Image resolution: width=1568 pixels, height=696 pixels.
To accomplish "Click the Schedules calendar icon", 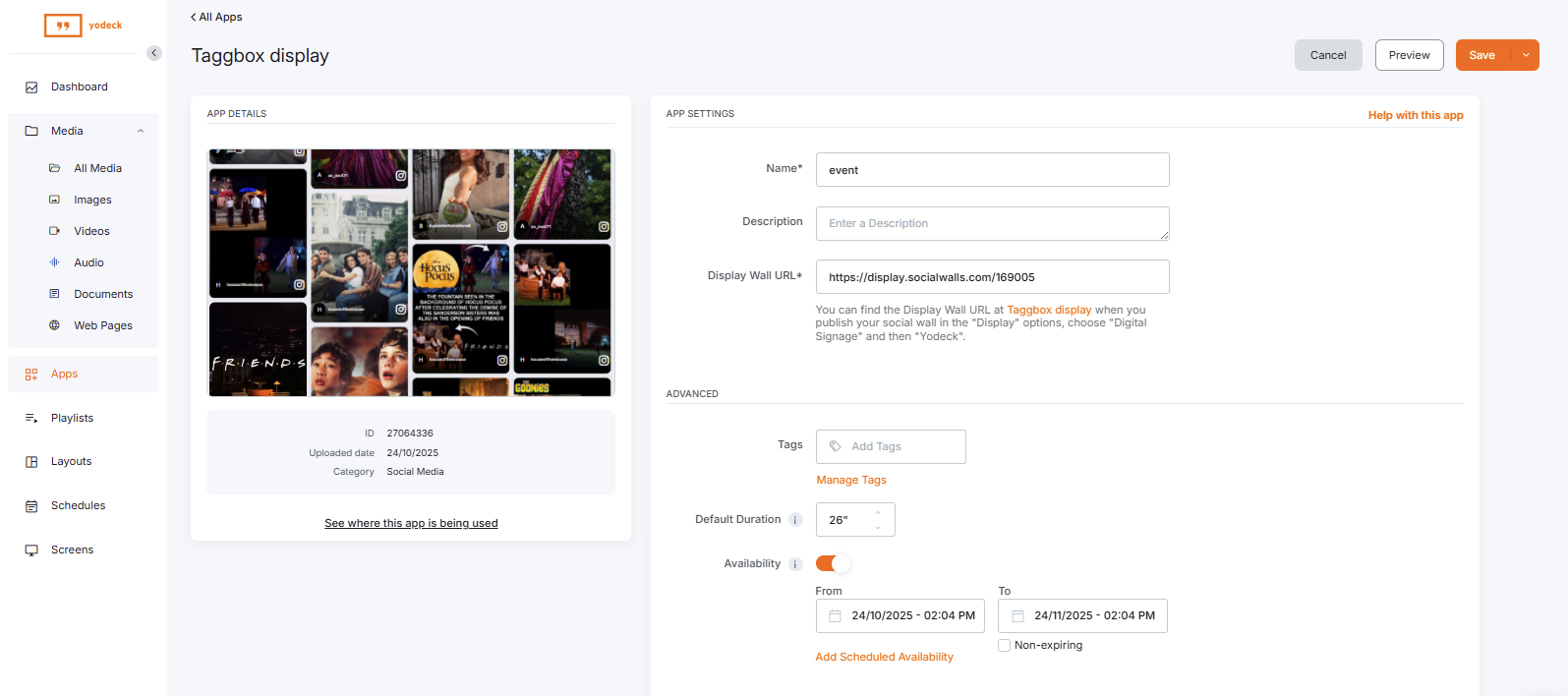I will (31, 506).
